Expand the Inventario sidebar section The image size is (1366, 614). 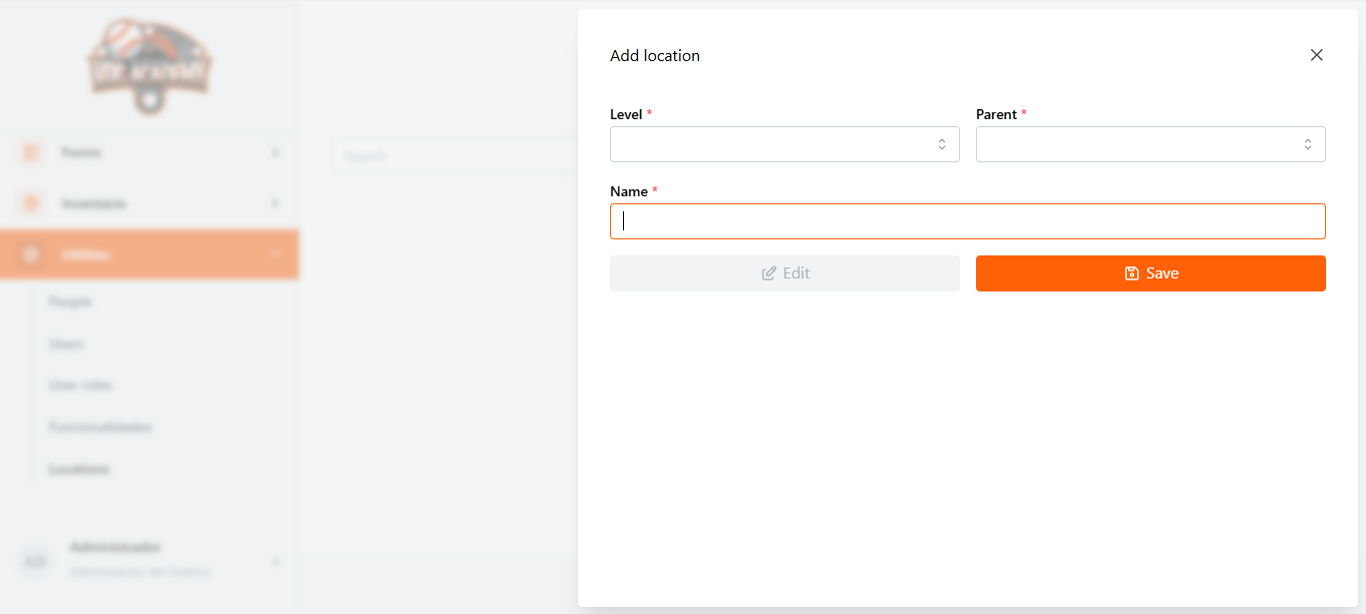coord(149,203)
